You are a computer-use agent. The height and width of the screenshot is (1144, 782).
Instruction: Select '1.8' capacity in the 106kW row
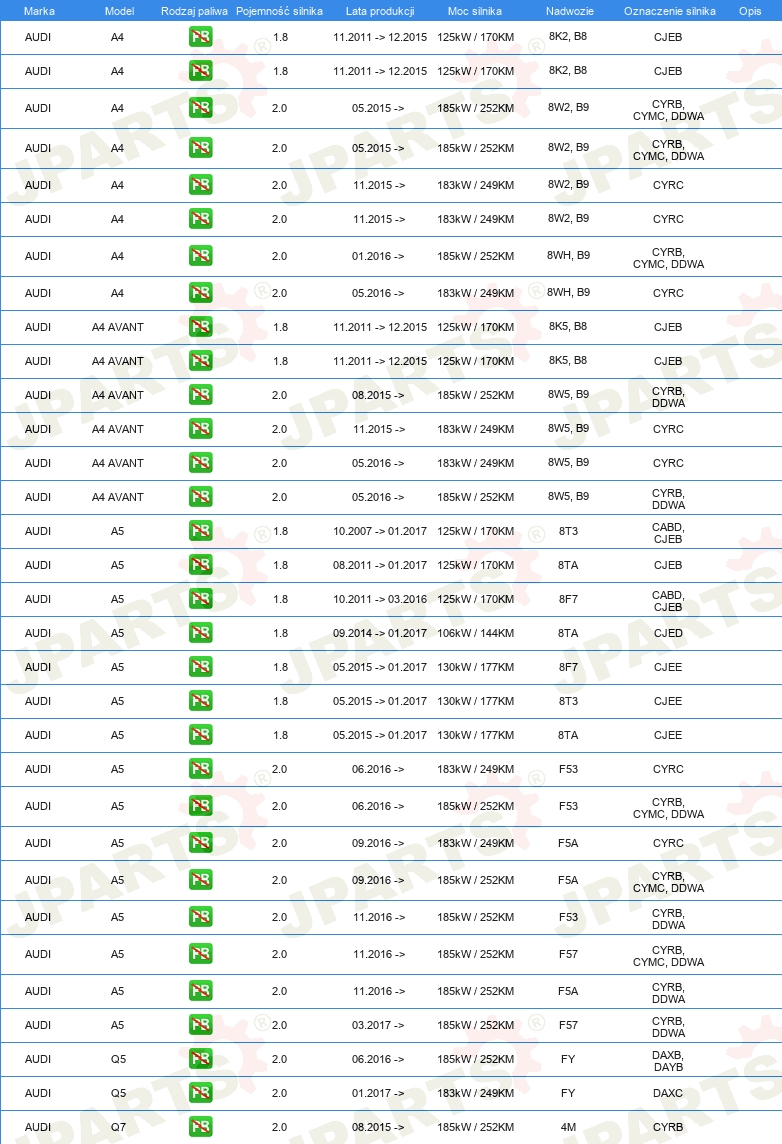coord(280,633)
